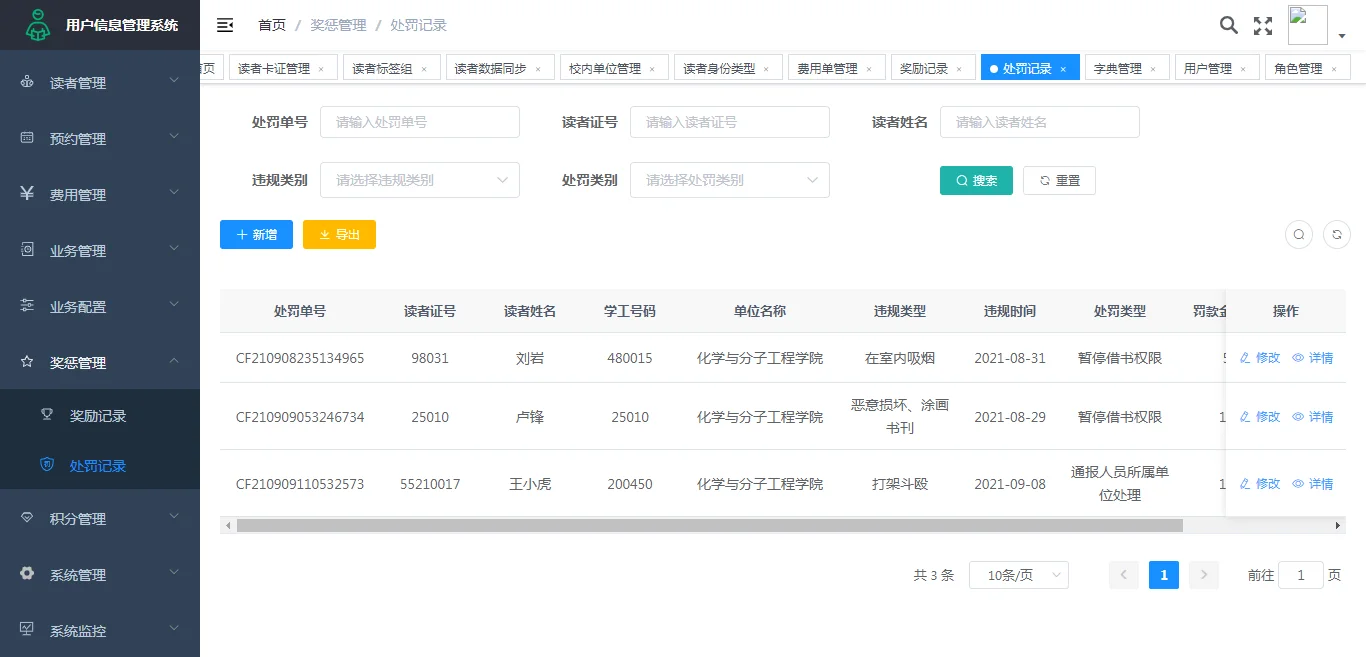Toggle search panel with round magnifier icon

[x=1299, y=234]
